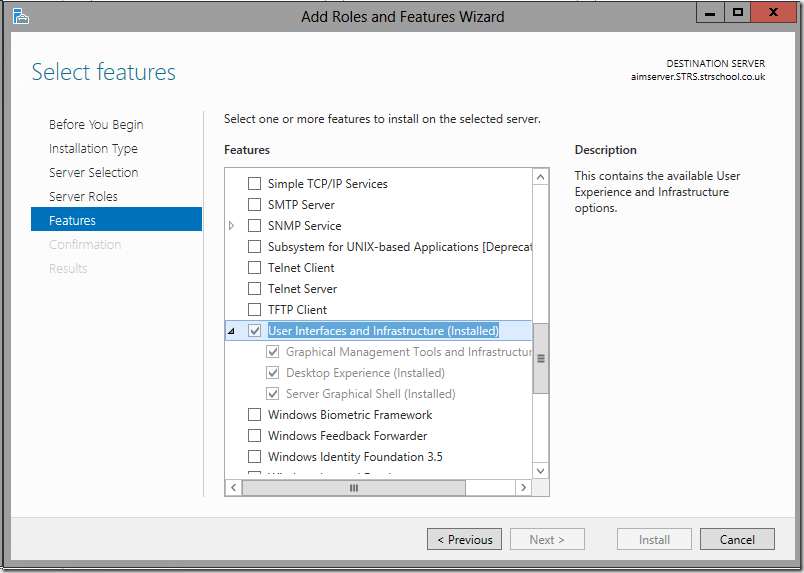Select Subsystem for UNIX-based Applications row text

(400, 247)
